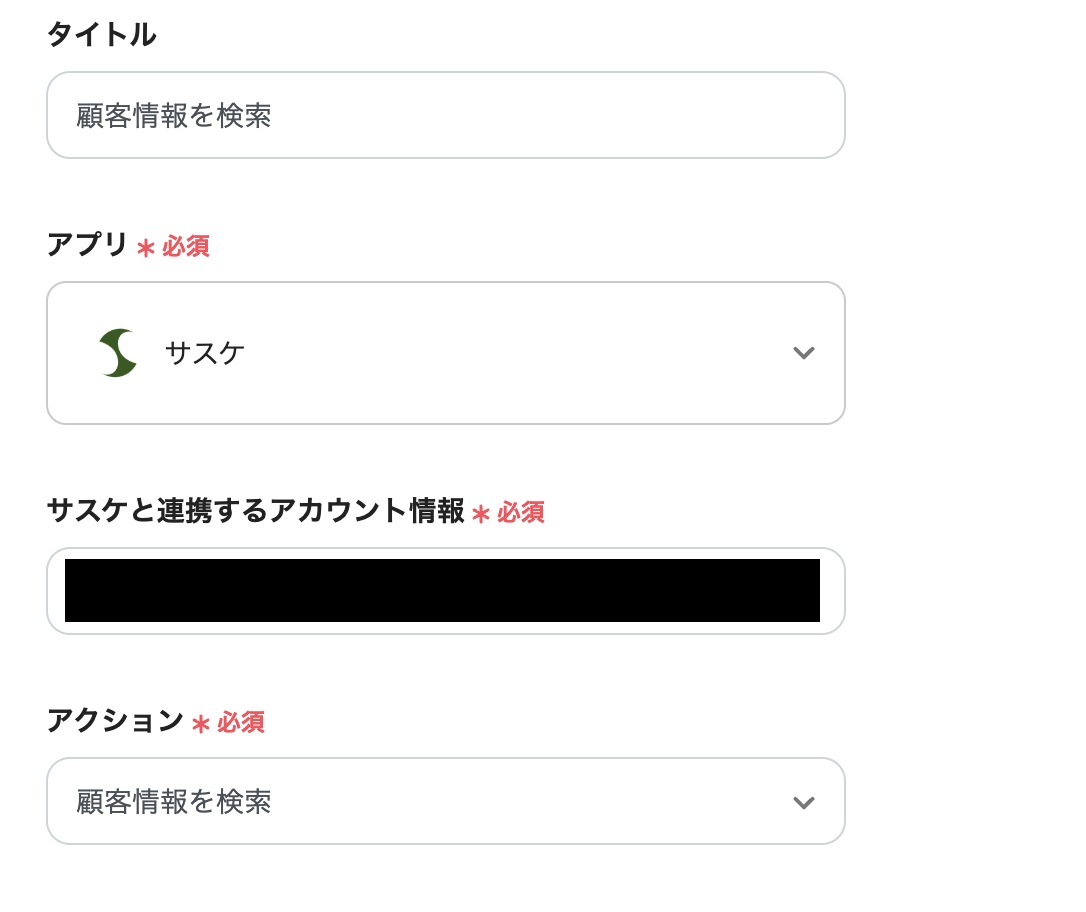Click the red asterisk beside アクション
Viewport: 1086px width, 912px height.
(201, 723)
